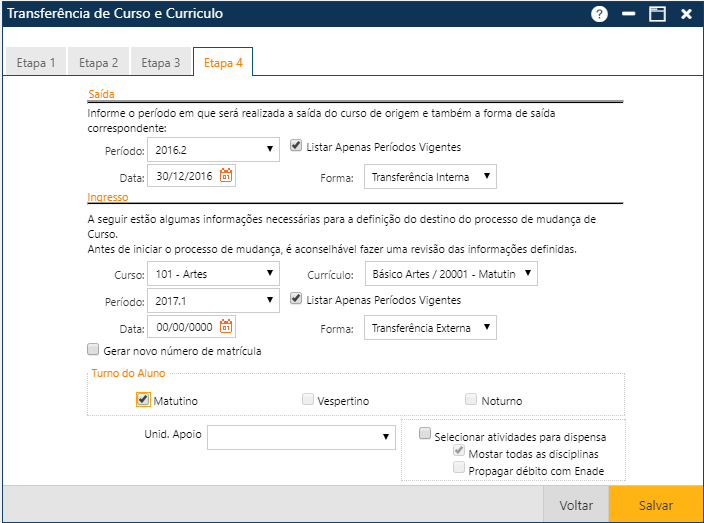Viewport: 704px width, 523px height.
Task: Click the Unid. Apoio label
Action: pyautogui.click(x=173, y=434)
